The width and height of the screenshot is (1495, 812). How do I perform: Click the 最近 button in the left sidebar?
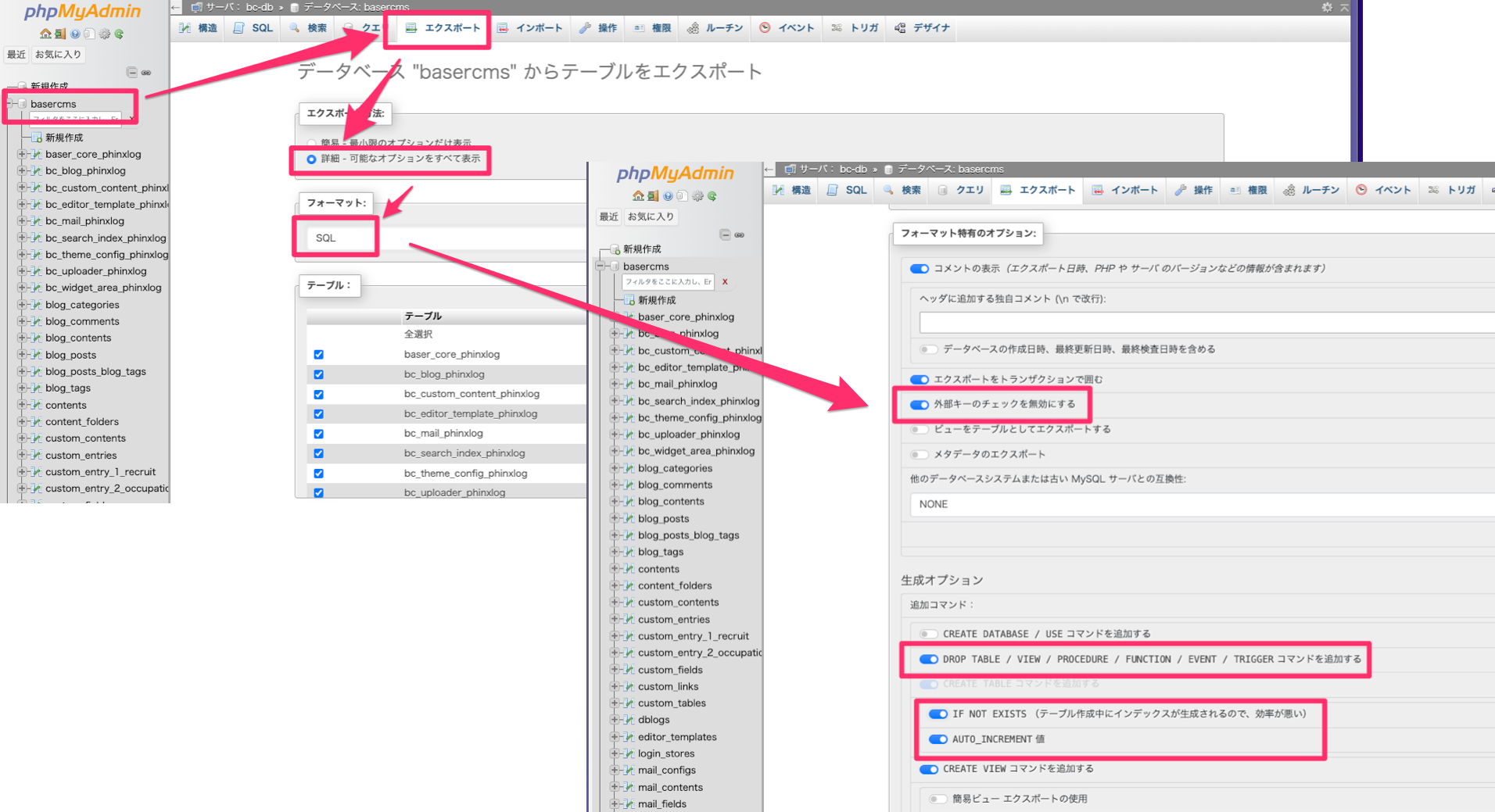tap(16, 55)
